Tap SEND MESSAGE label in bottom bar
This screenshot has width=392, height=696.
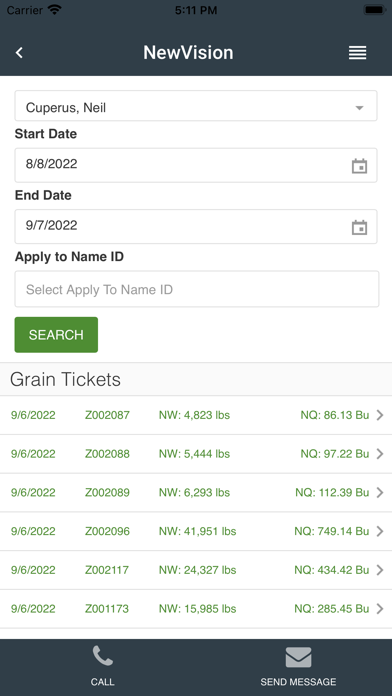point(298,682)
